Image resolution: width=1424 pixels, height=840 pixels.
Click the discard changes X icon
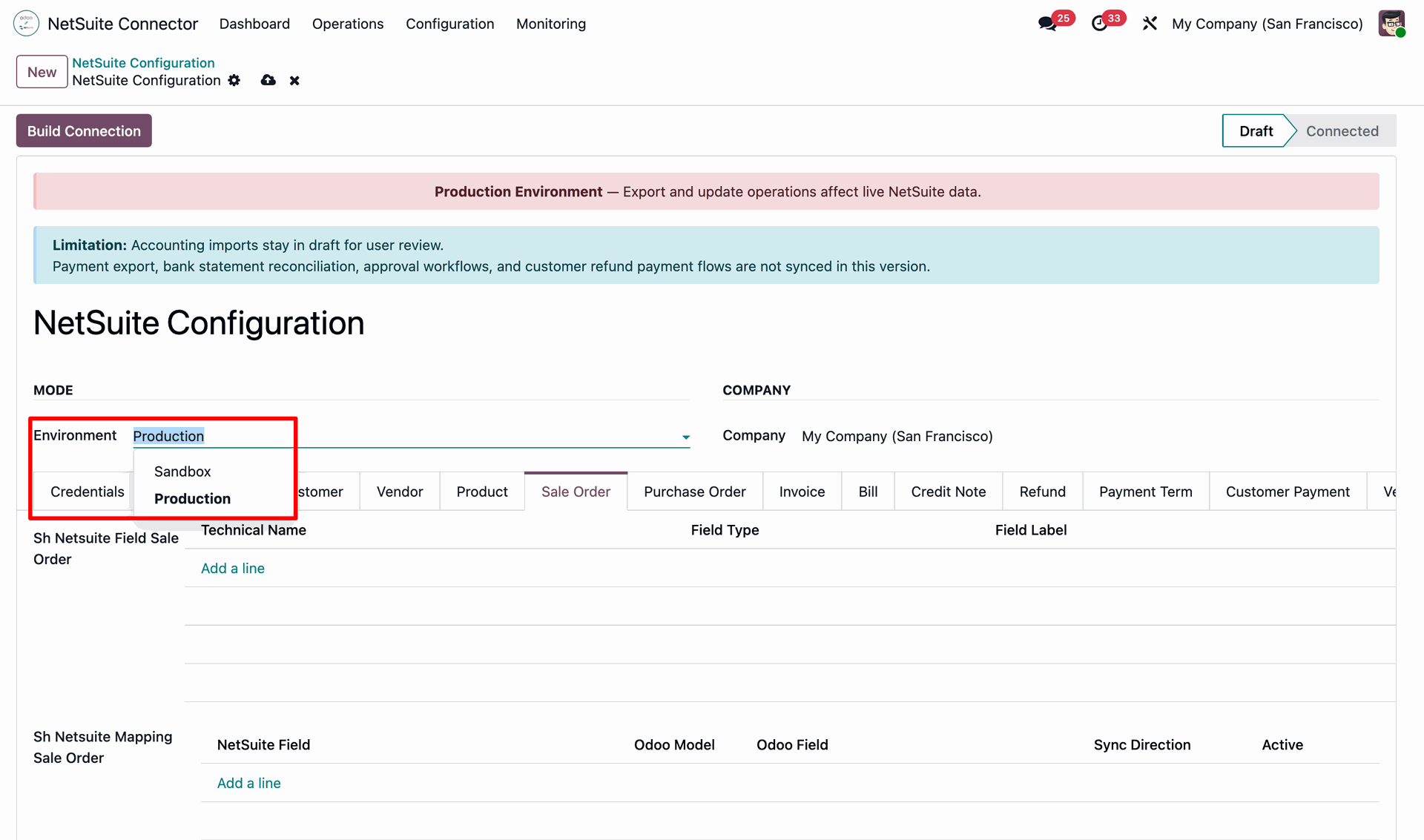click(x=294, y=80)
